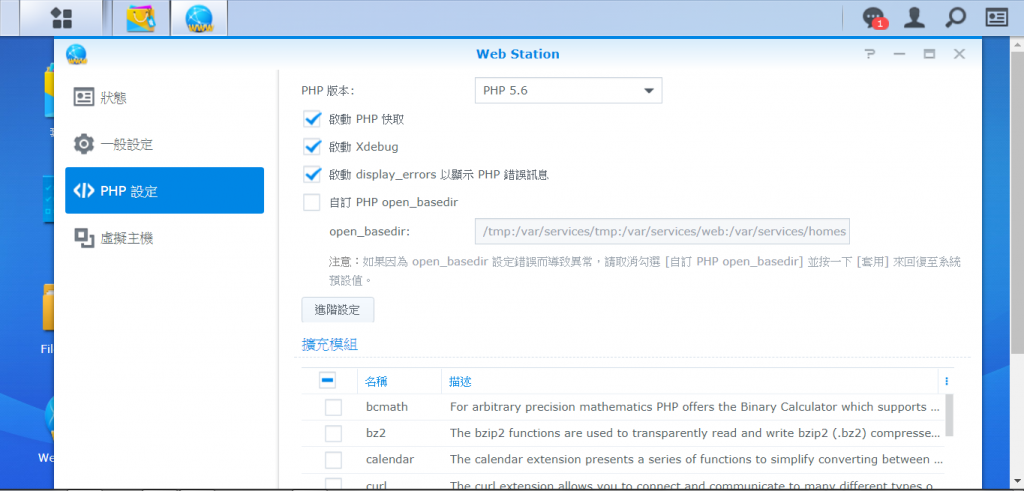The image size is (1024, 491).
Task: Select the calendar row name
Action: tap(390, 460)
